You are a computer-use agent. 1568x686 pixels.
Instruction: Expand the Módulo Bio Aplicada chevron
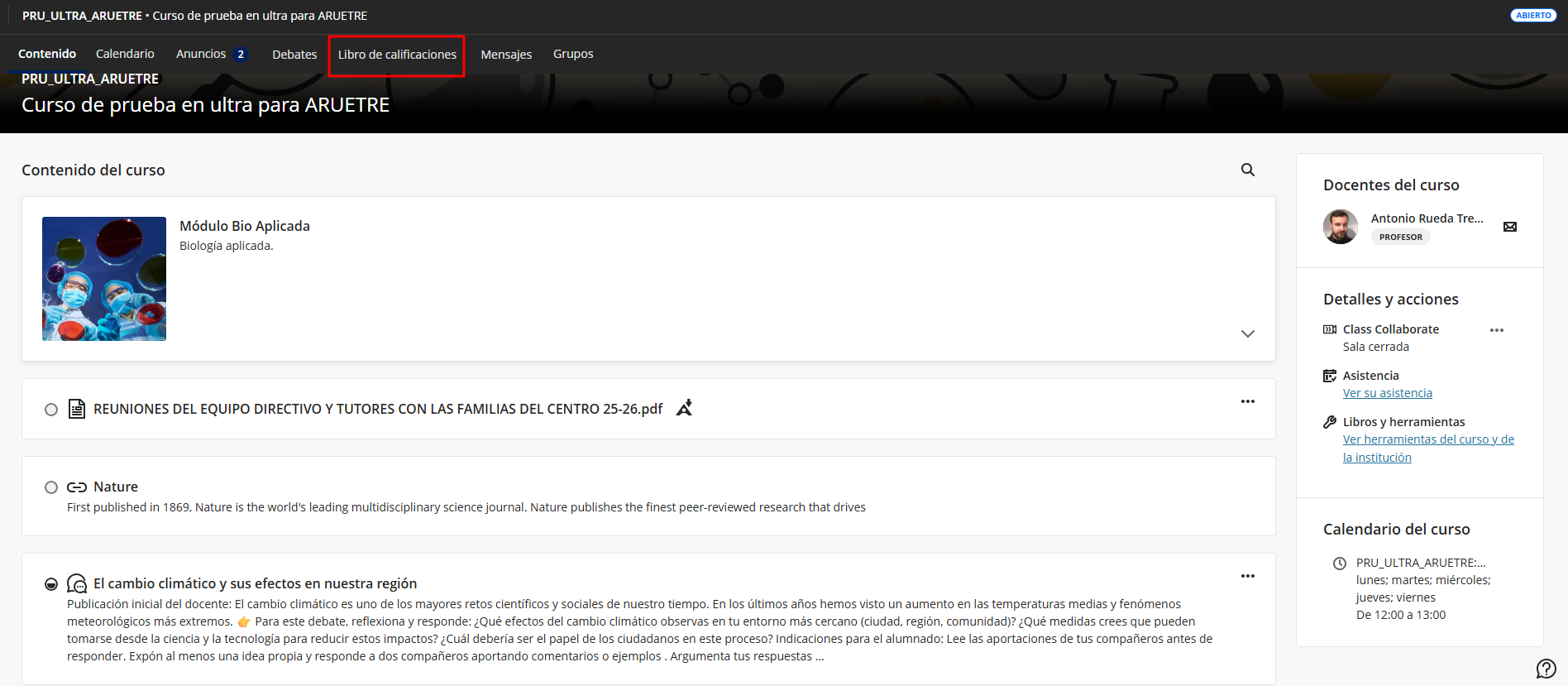(1247, 333)
